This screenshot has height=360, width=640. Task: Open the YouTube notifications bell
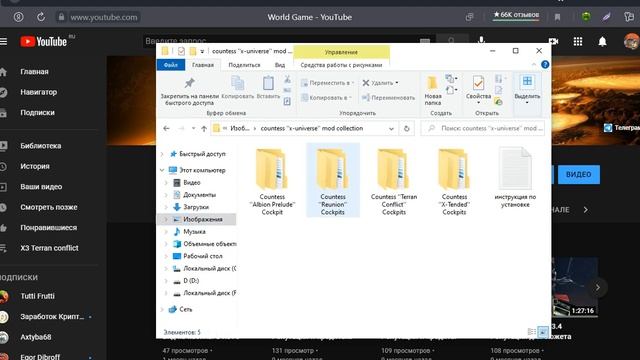tap(602, 42)
